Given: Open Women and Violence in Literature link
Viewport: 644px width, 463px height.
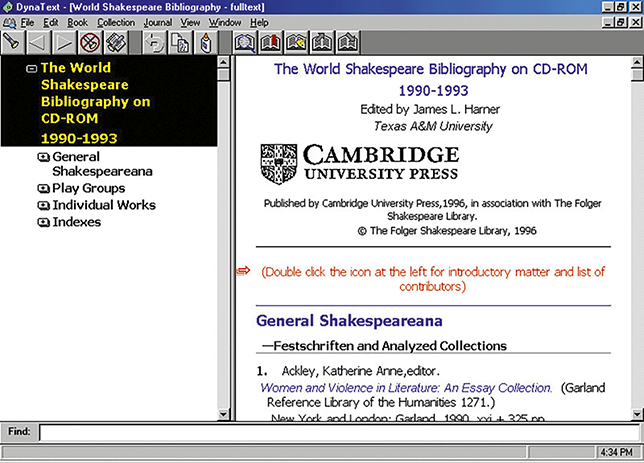Looking at the screenshot, I should pos(406,387).
